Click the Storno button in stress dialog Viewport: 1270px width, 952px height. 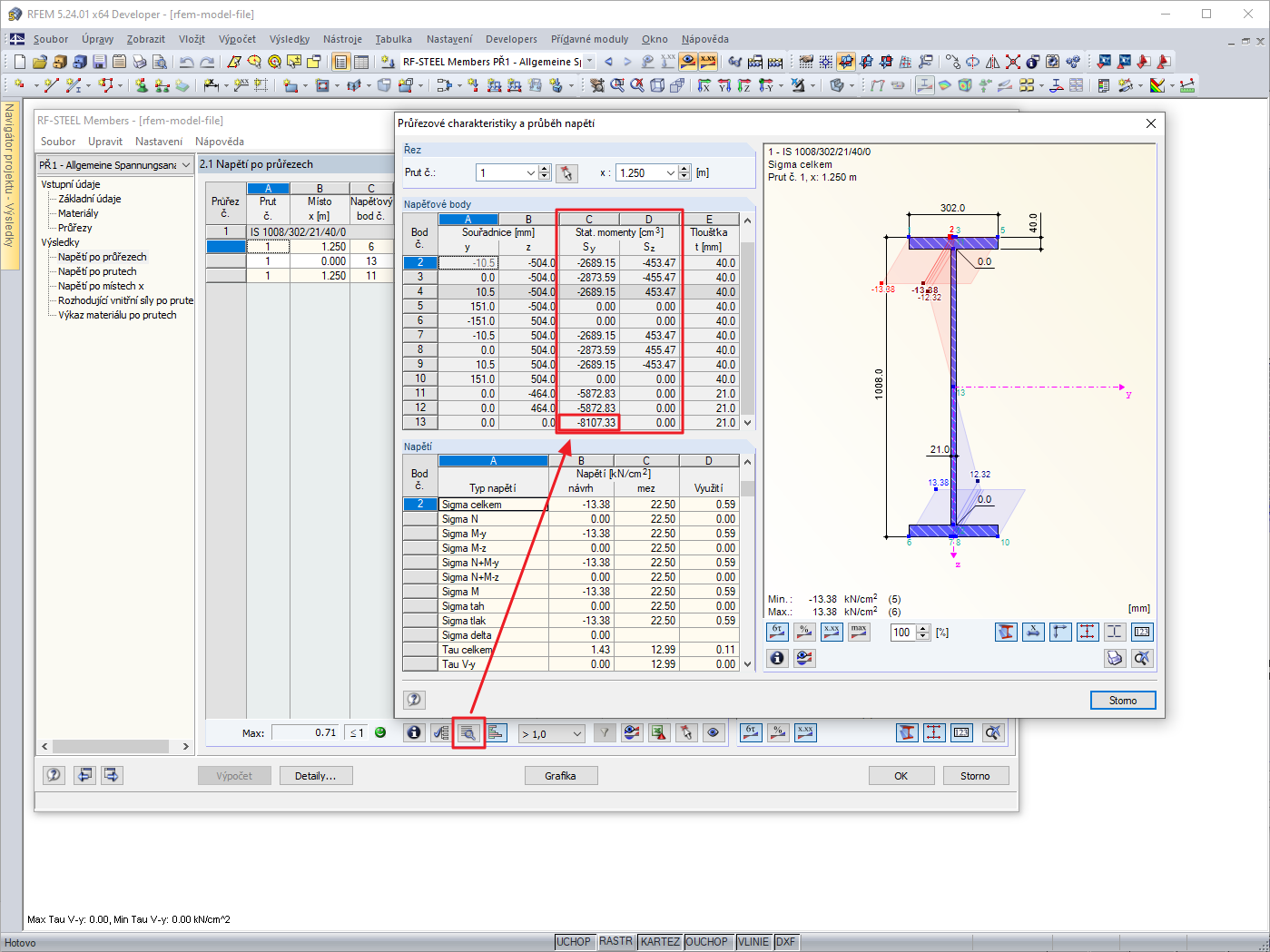[x=1123, y=700]
